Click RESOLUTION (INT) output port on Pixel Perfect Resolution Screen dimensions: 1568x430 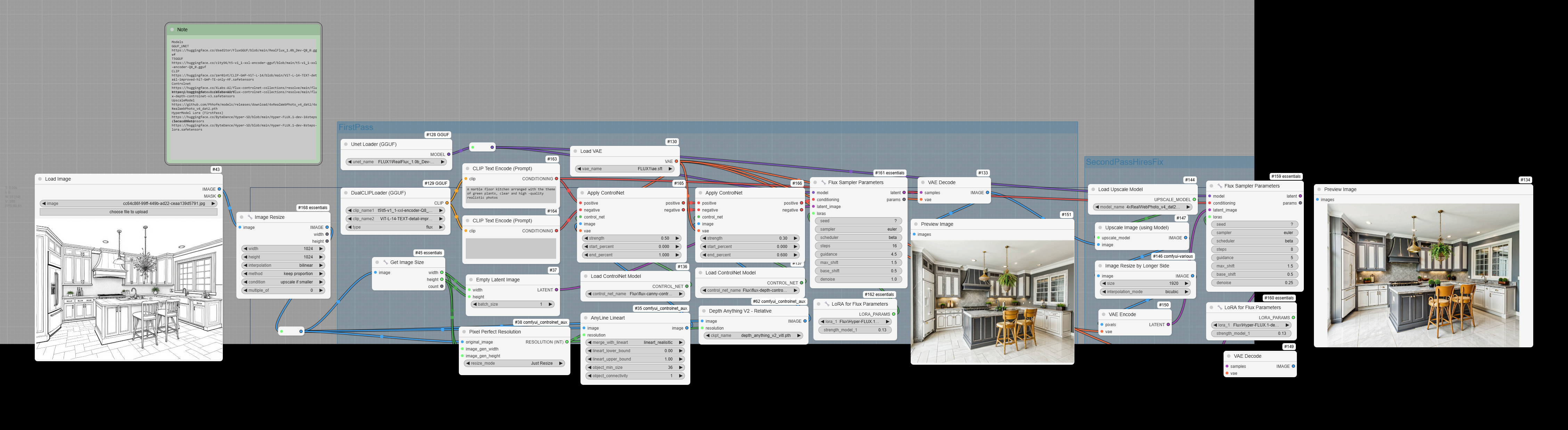coord(567,342)
